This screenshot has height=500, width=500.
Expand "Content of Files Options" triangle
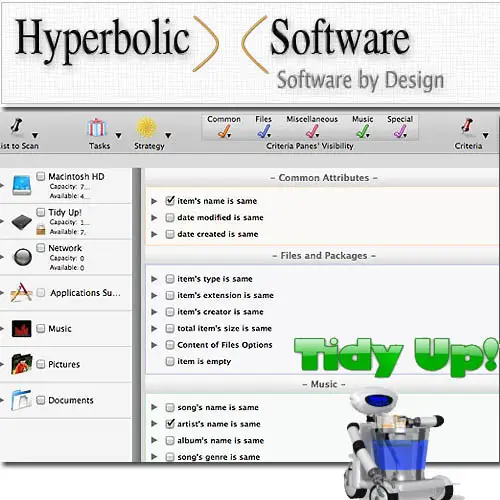point(154,345)
